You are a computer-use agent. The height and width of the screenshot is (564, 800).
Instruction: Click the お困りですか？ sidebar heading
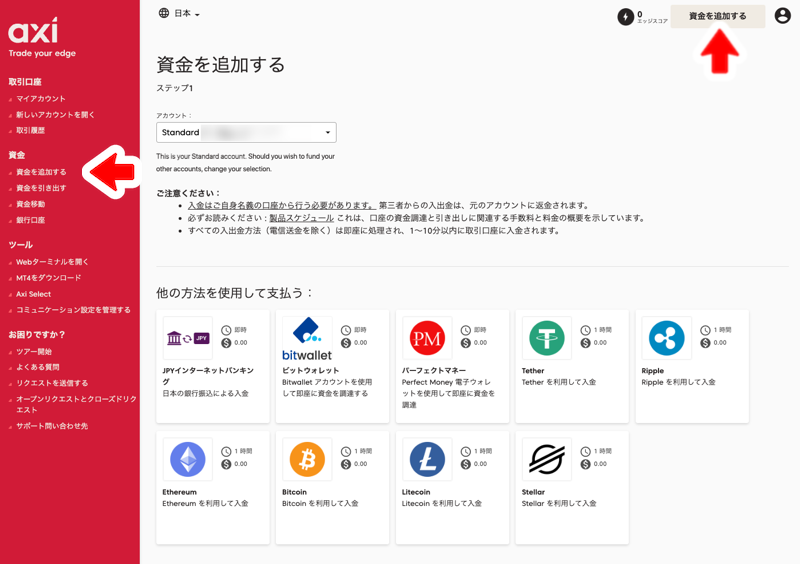pyautogui.click(x=37, y=335)
